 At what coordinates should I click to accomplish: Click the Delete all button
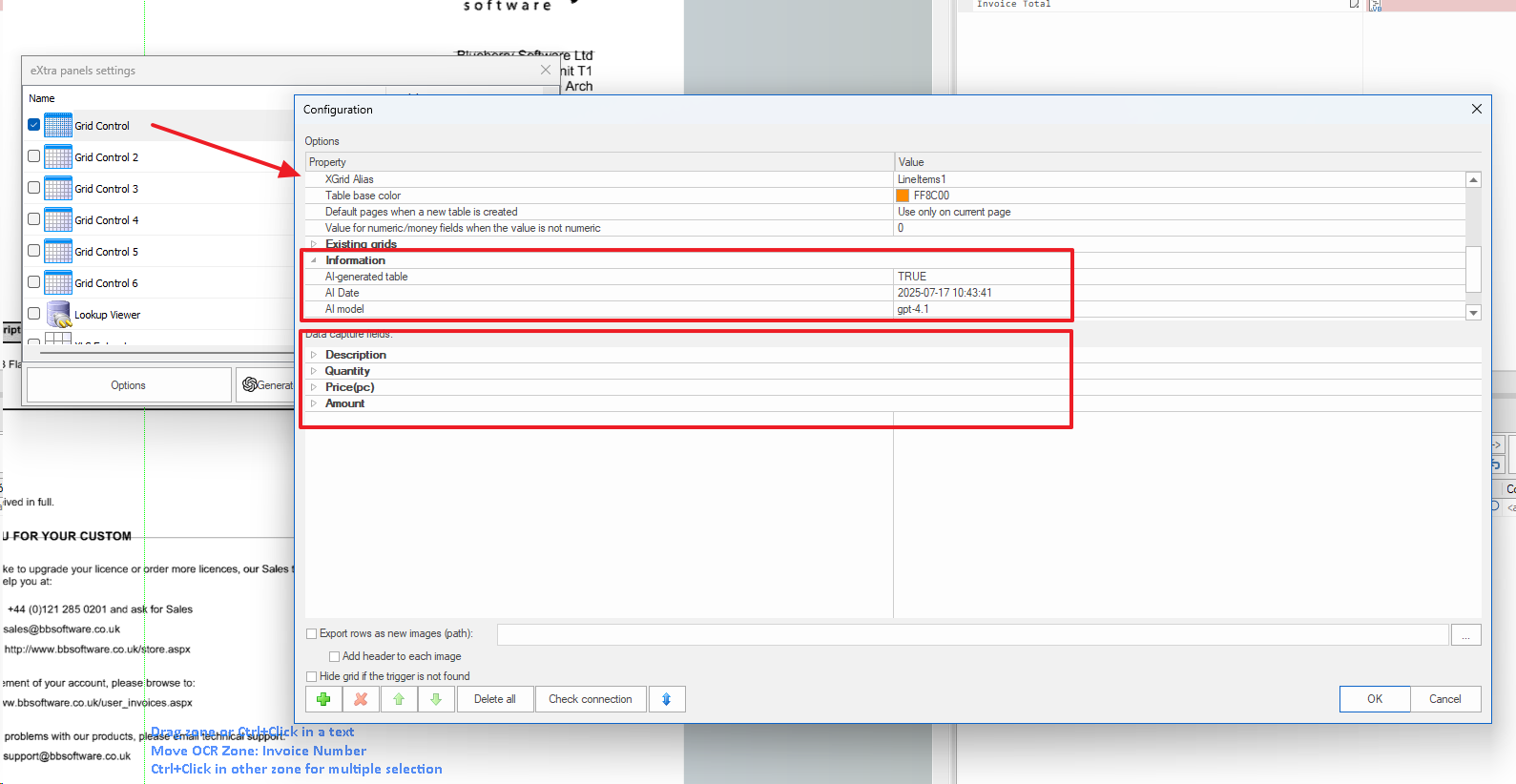[494, 699]
